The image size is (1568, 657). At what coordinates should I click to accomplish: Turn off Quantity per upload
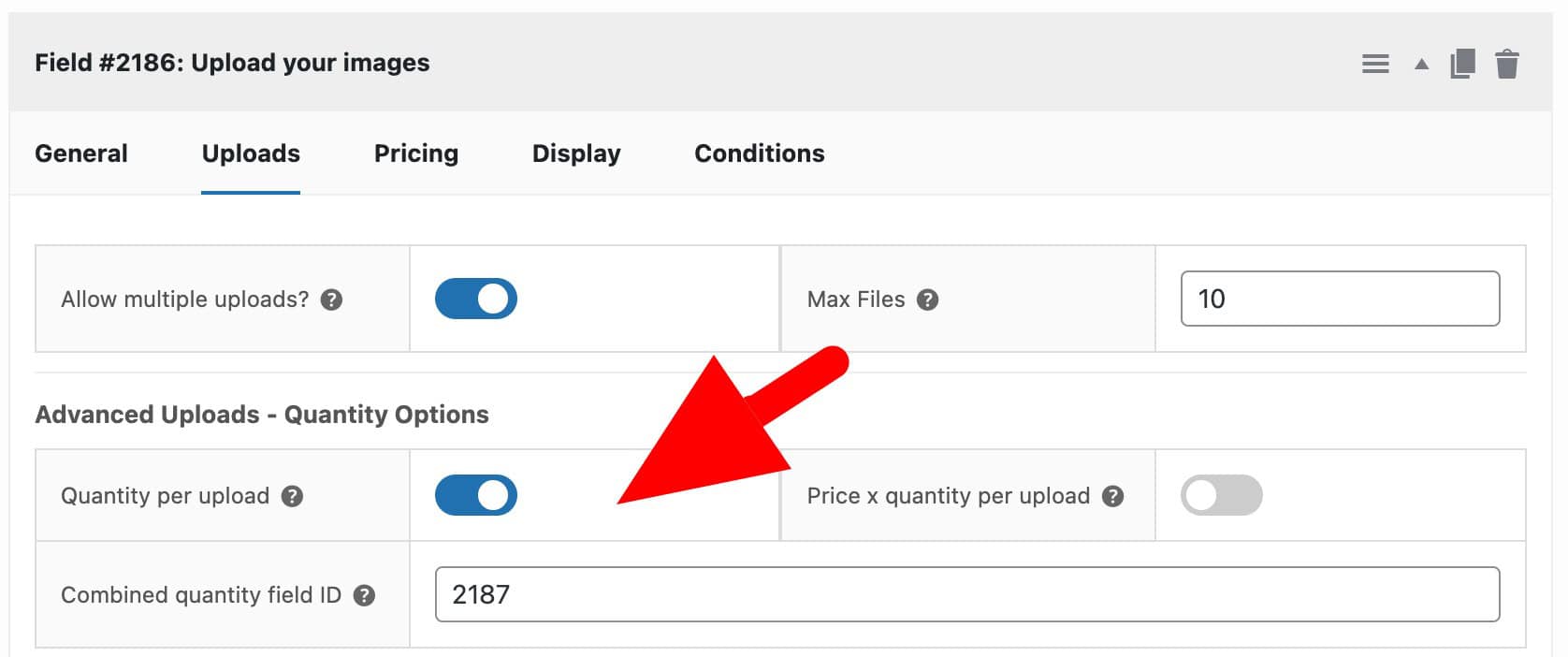(x=475, y=495)
